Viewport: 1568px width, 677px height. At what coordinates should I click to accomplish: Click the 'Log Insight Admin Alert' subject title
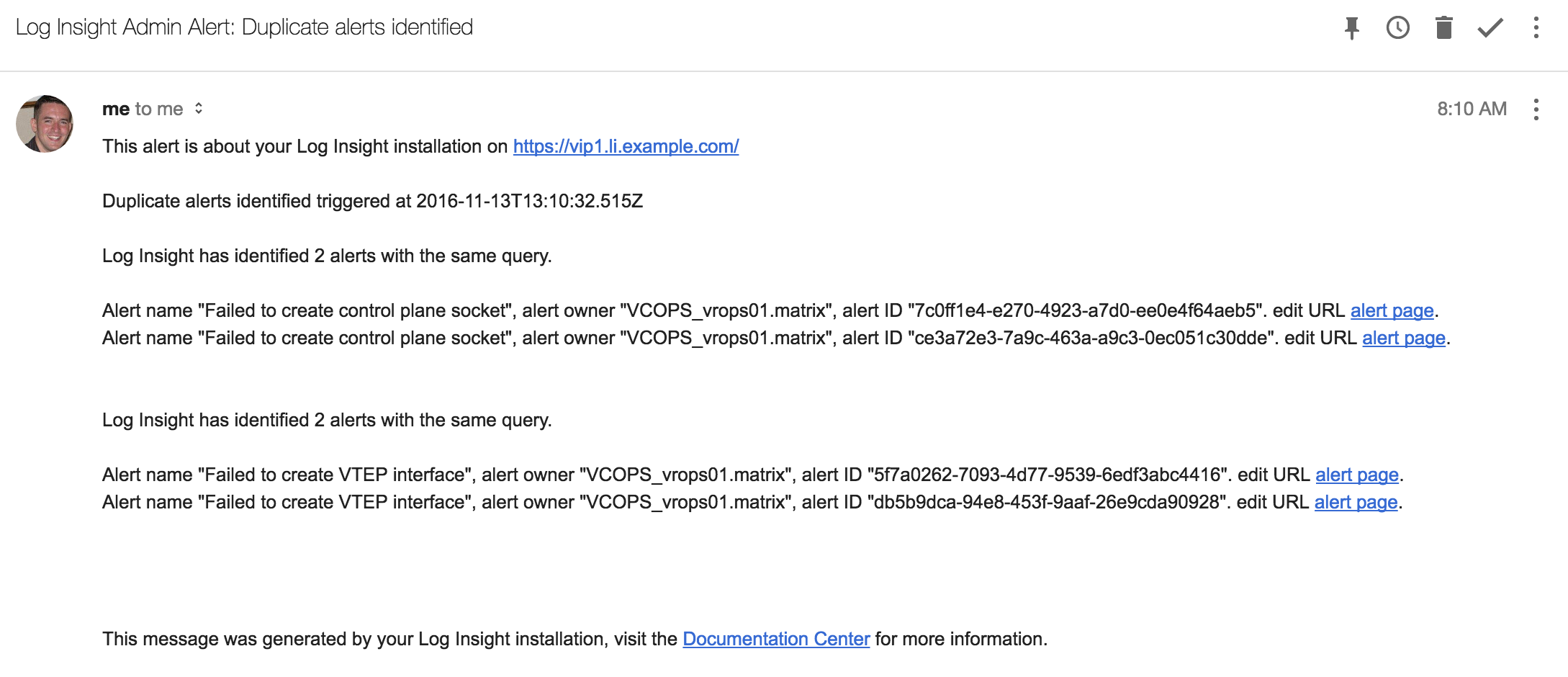(244, 27)
